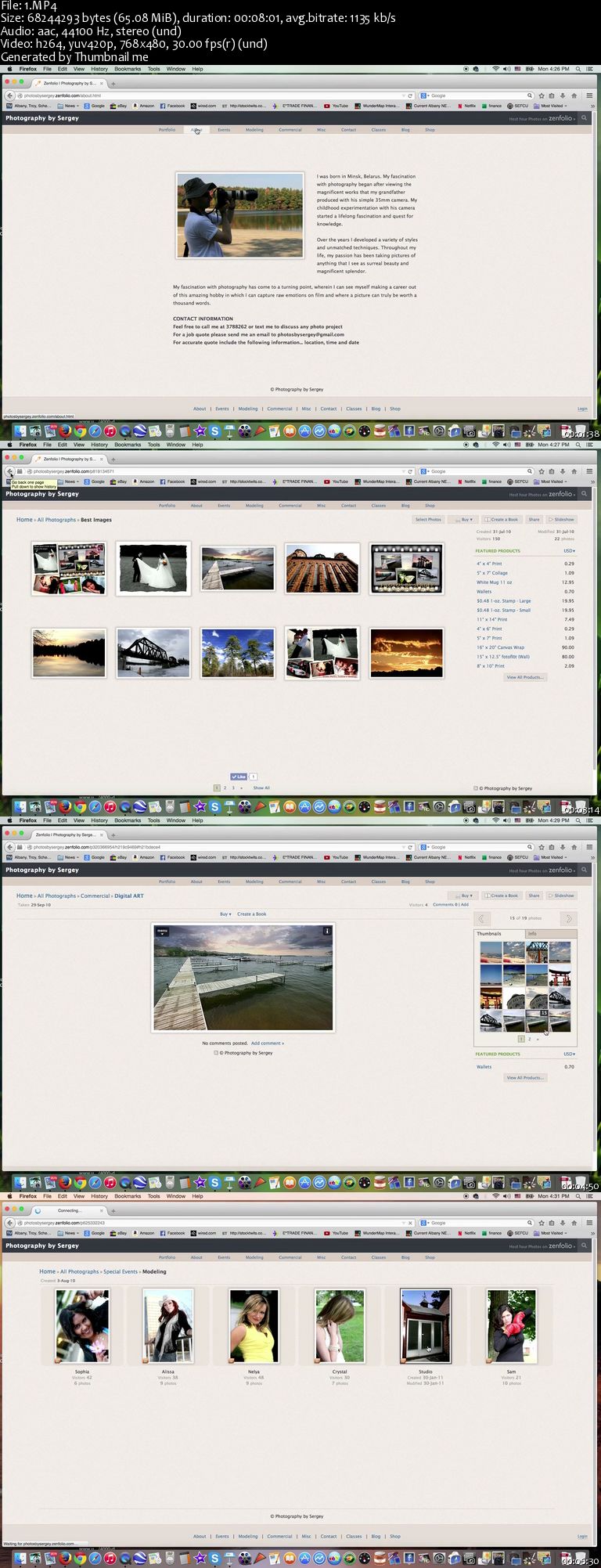Click View All Products in Best Images sidebar
This screenshot has height=1568, width=601.
[524, 677]
